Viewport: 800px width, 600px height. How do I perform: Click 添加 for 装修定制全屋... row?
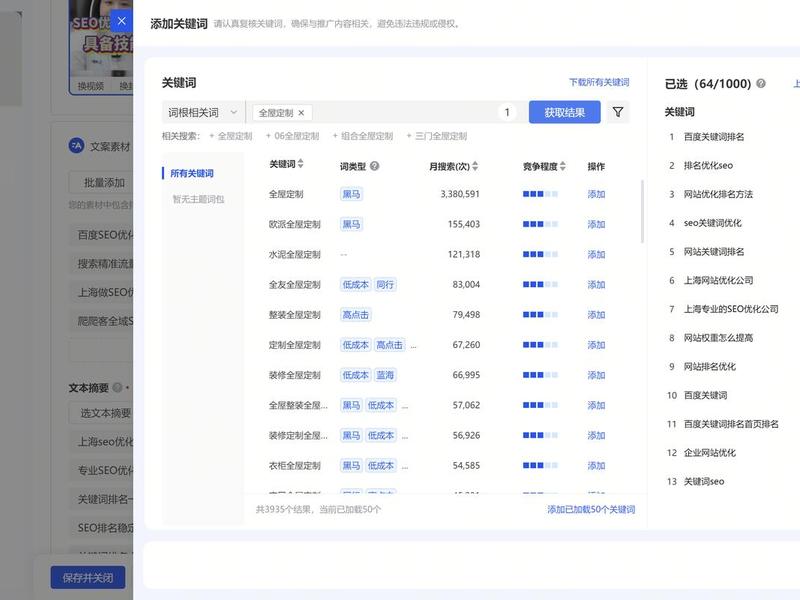point(596,435)
